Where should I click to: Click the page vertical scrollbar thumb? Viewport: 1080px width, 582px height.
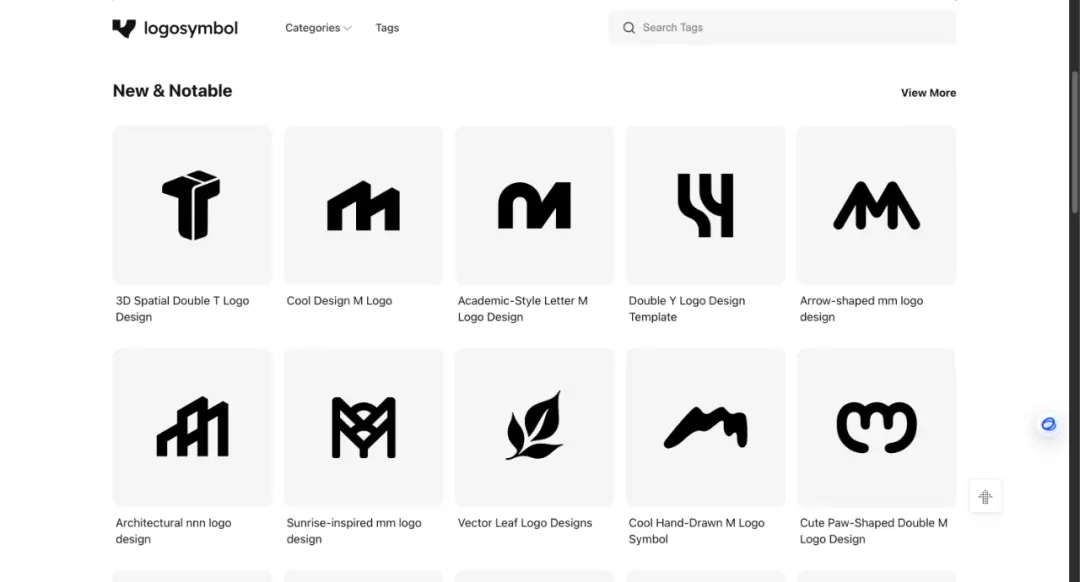pos(1074,141)
